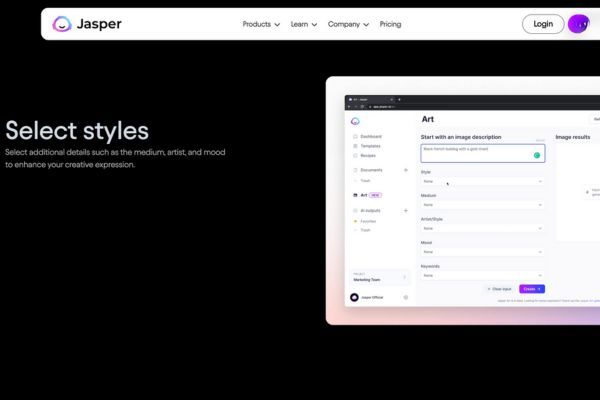Open Documents in the sidebar
The height and width of the screenshot is (400, 600).
(368, 170)
